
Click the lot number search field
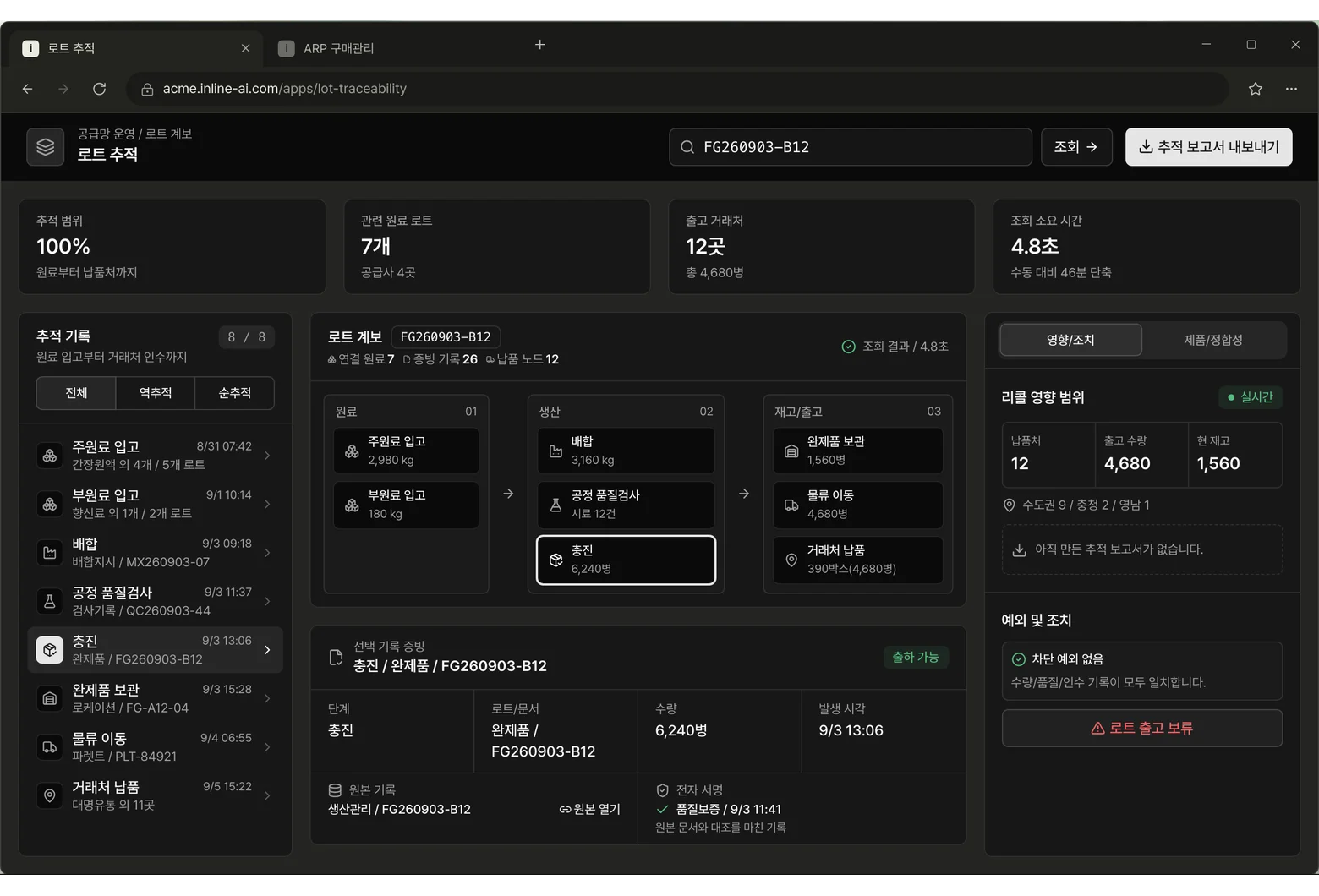pyautogui.click(x=851, y=147)
